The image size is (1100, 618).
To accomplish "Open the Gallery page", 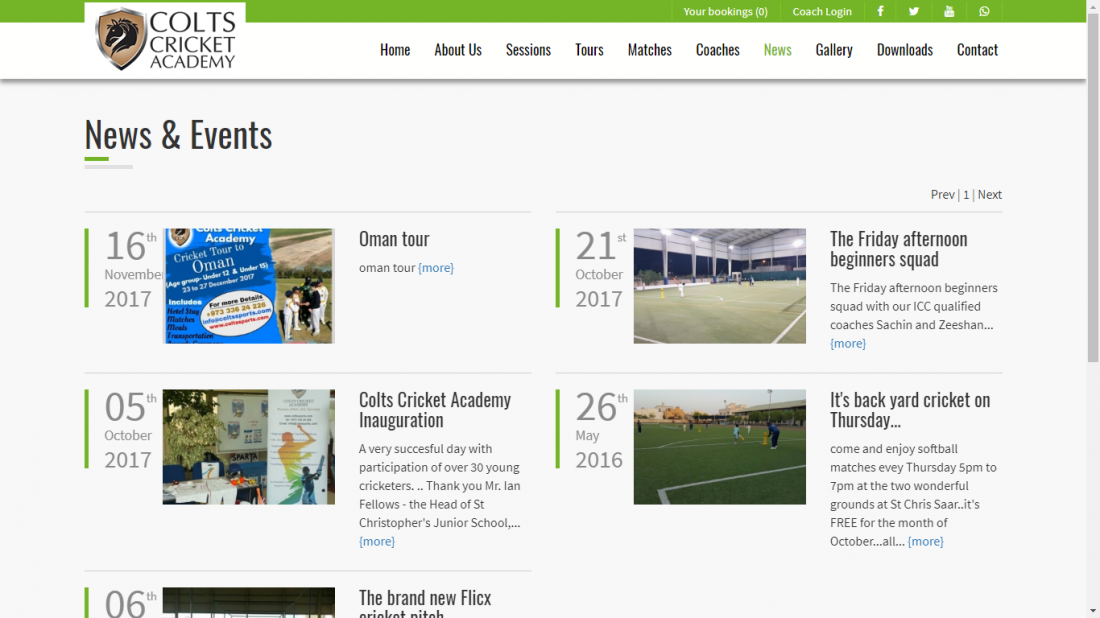I will click(833, 50).
